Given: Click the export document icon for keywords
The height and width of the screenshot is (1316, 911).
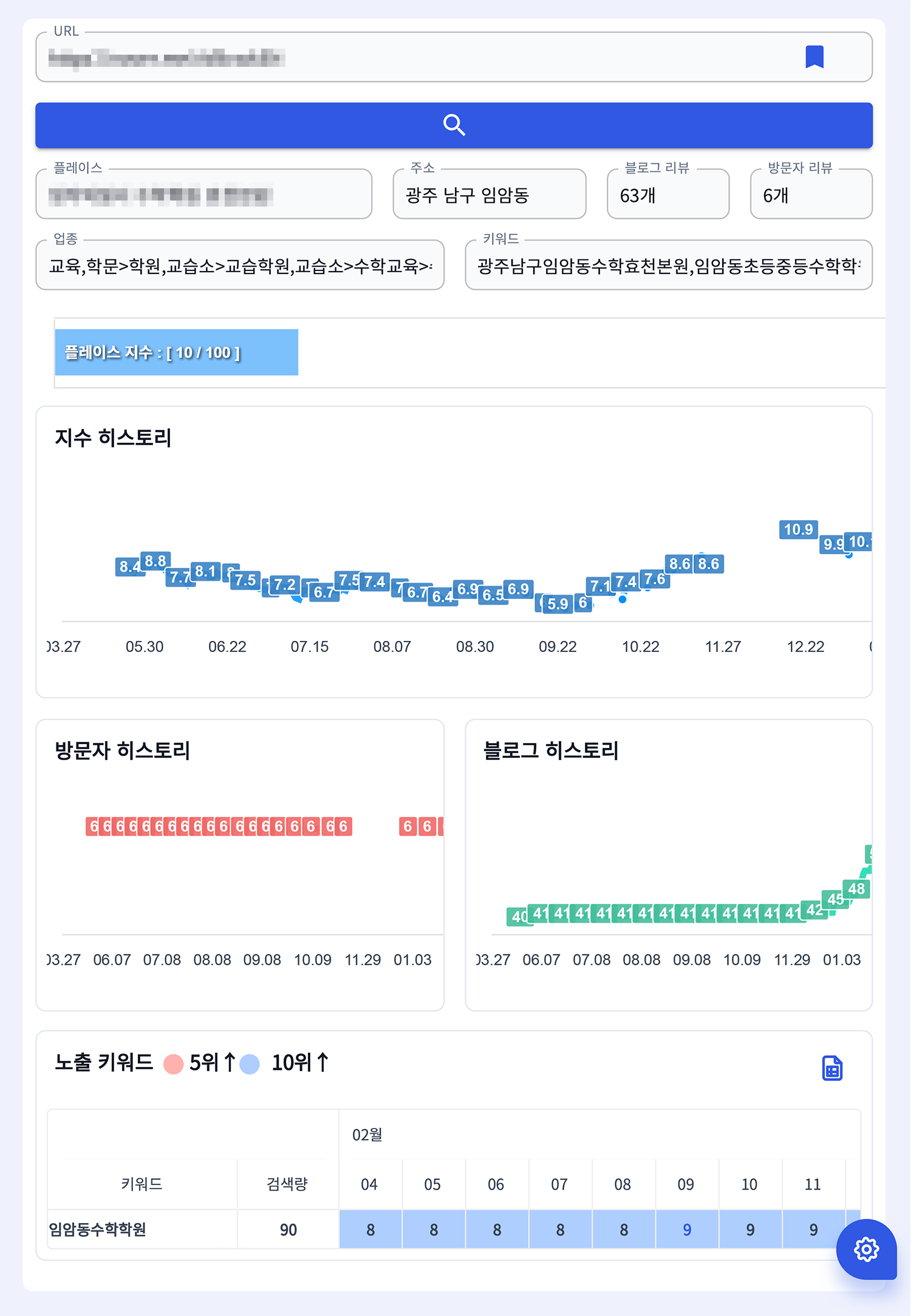Looking at the screenshot, I should (832, 1068).
